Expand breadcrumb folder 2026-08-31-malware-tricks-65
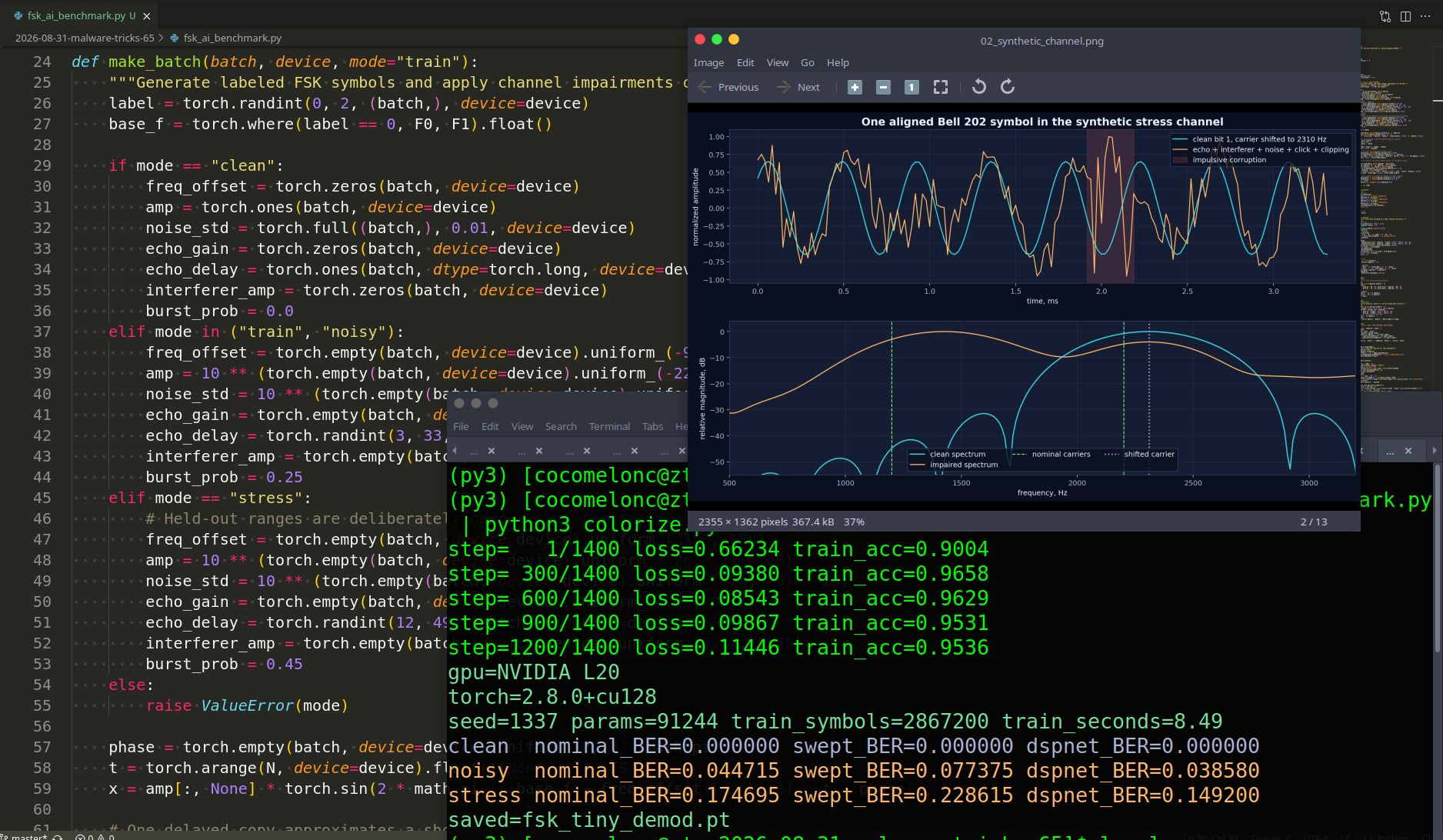Viewport: 1443px width, 840px height. pyautogui.click(x=85, y=38)
